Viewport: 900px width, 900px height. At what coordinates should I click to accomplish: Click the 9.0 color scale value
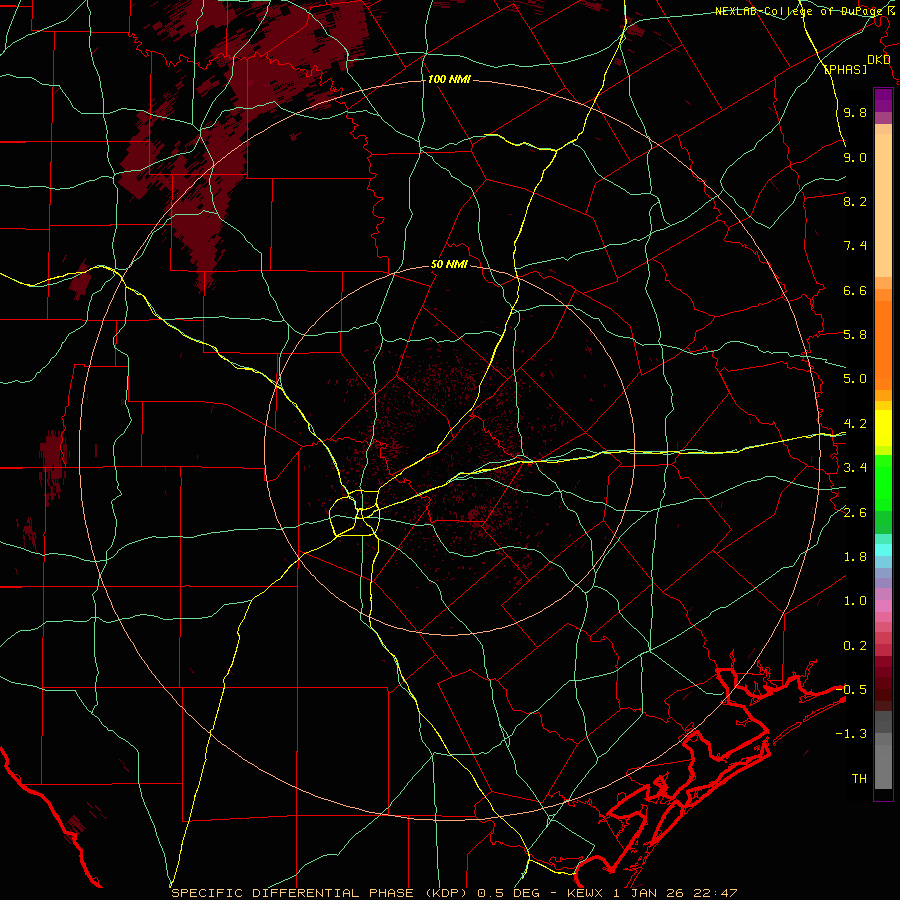click(855, 157)
